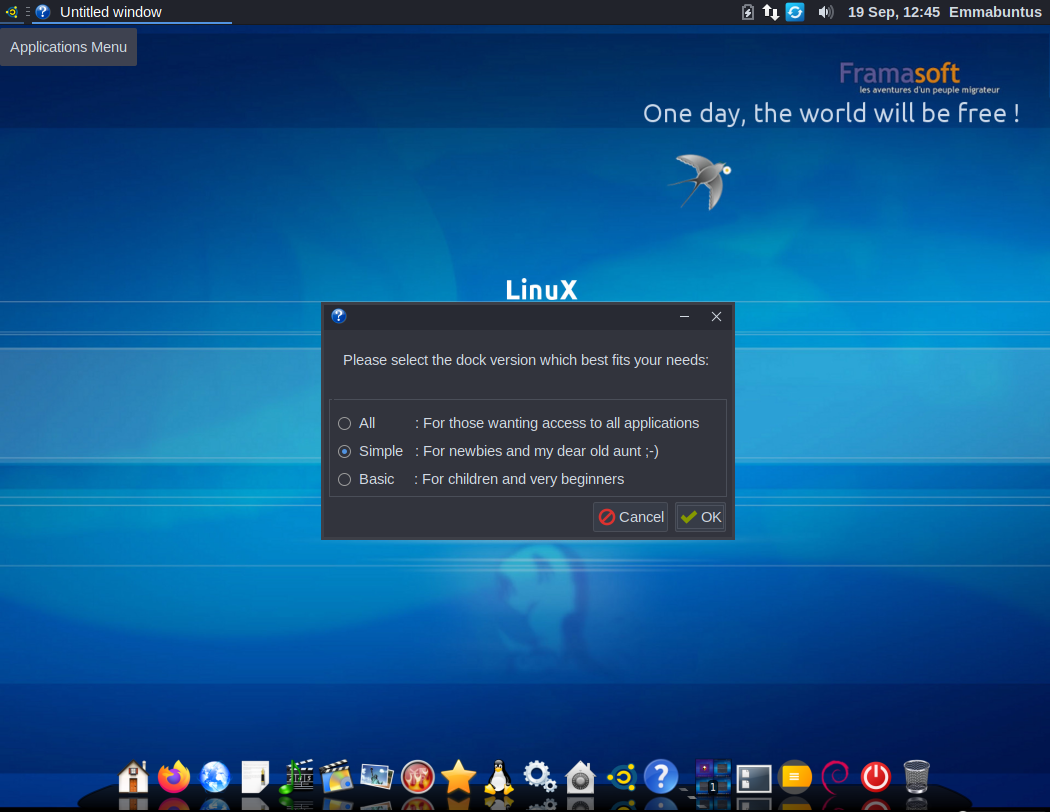Select the Basic dock version option
The height and width of the screenshot is (812, 1050).
[344, 479]
